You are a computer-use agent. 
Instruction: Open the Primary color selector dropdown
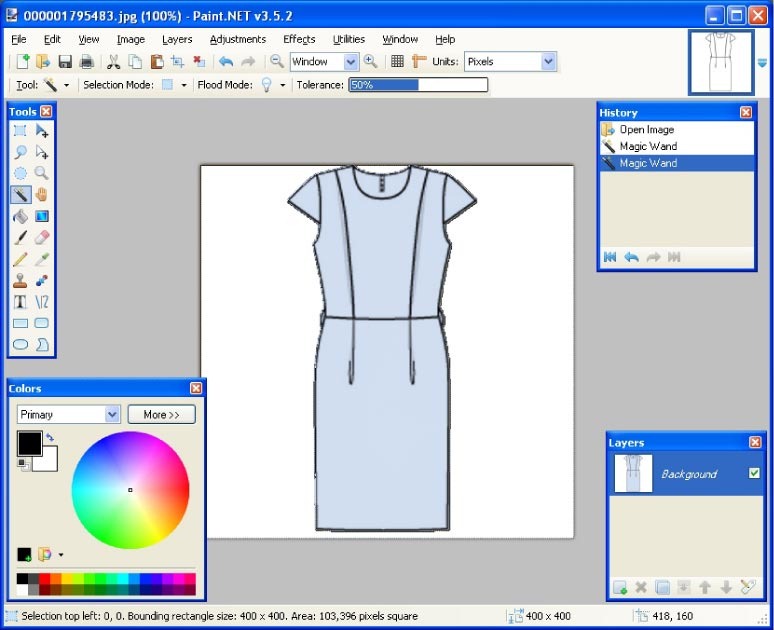(112, 414)
